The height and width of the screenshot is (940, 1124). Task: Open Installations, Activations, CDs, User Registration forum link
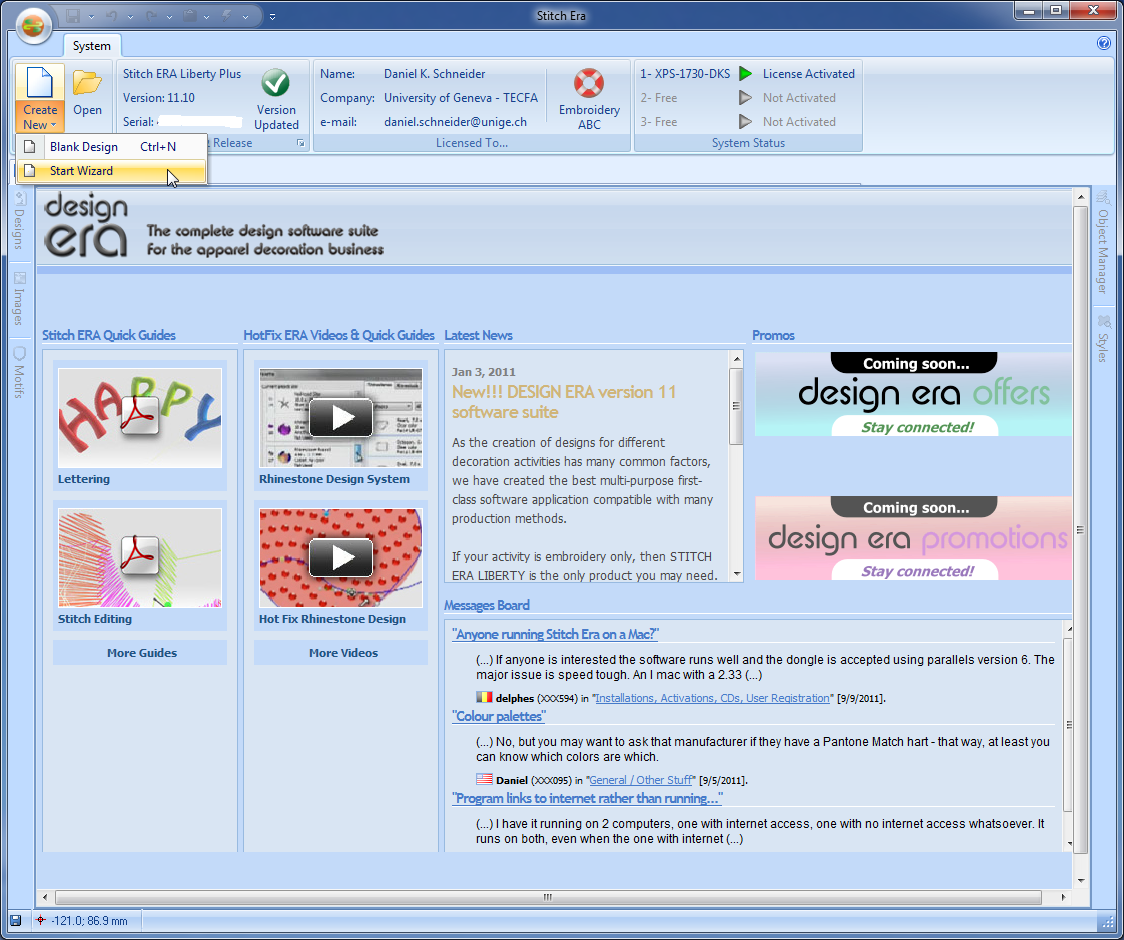pyautogui.click(x=713, y=698)
